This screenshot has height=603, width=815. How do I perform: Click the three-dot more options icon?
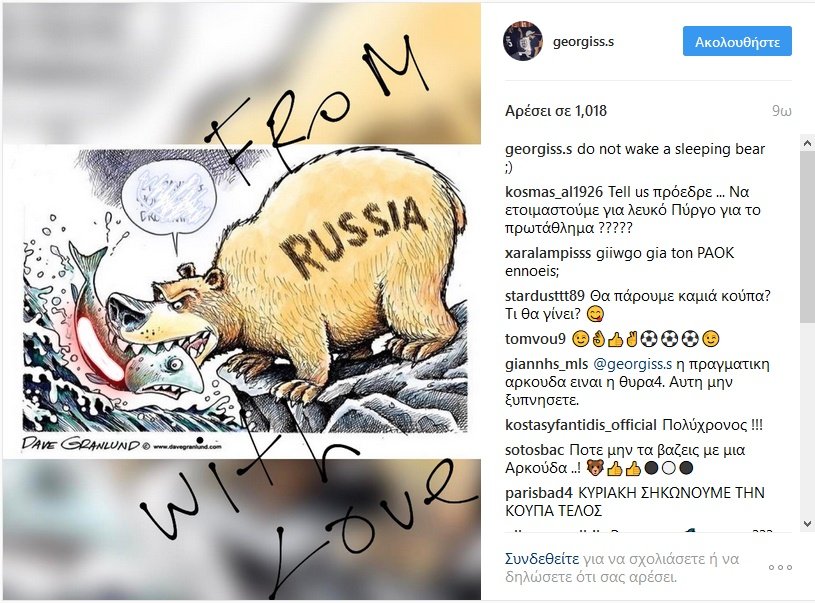(x=780, y=567)
